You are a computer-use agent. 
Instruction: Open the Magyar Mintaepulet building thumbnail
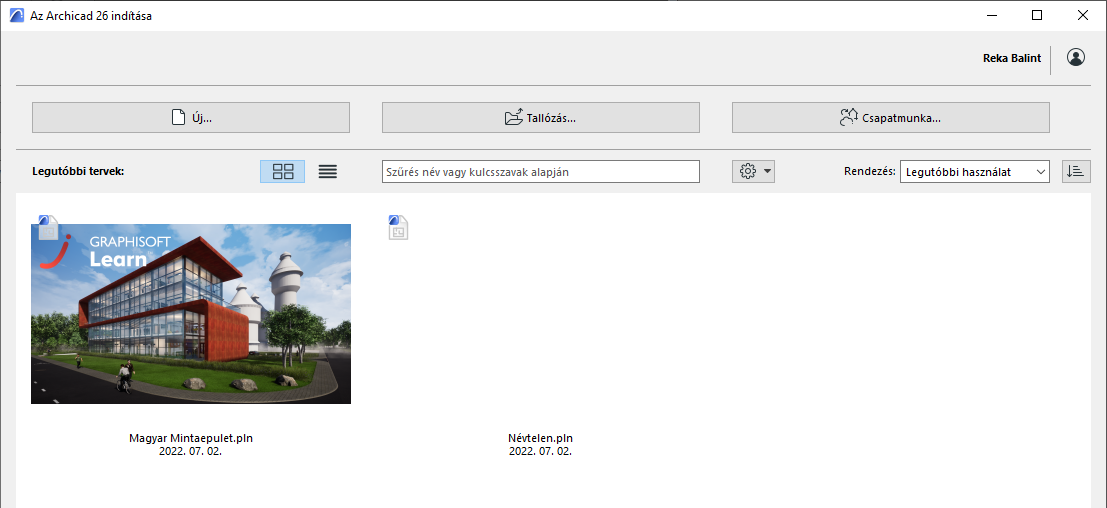click(x=191, y=314)
